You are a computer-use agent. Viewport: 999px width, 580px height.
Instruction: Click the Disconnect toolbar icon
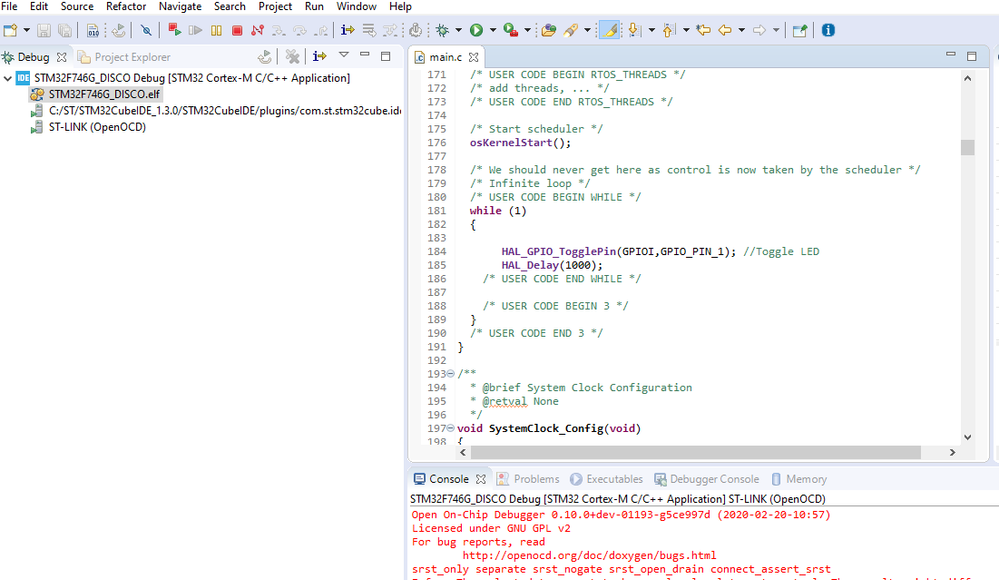pos(257,30)
